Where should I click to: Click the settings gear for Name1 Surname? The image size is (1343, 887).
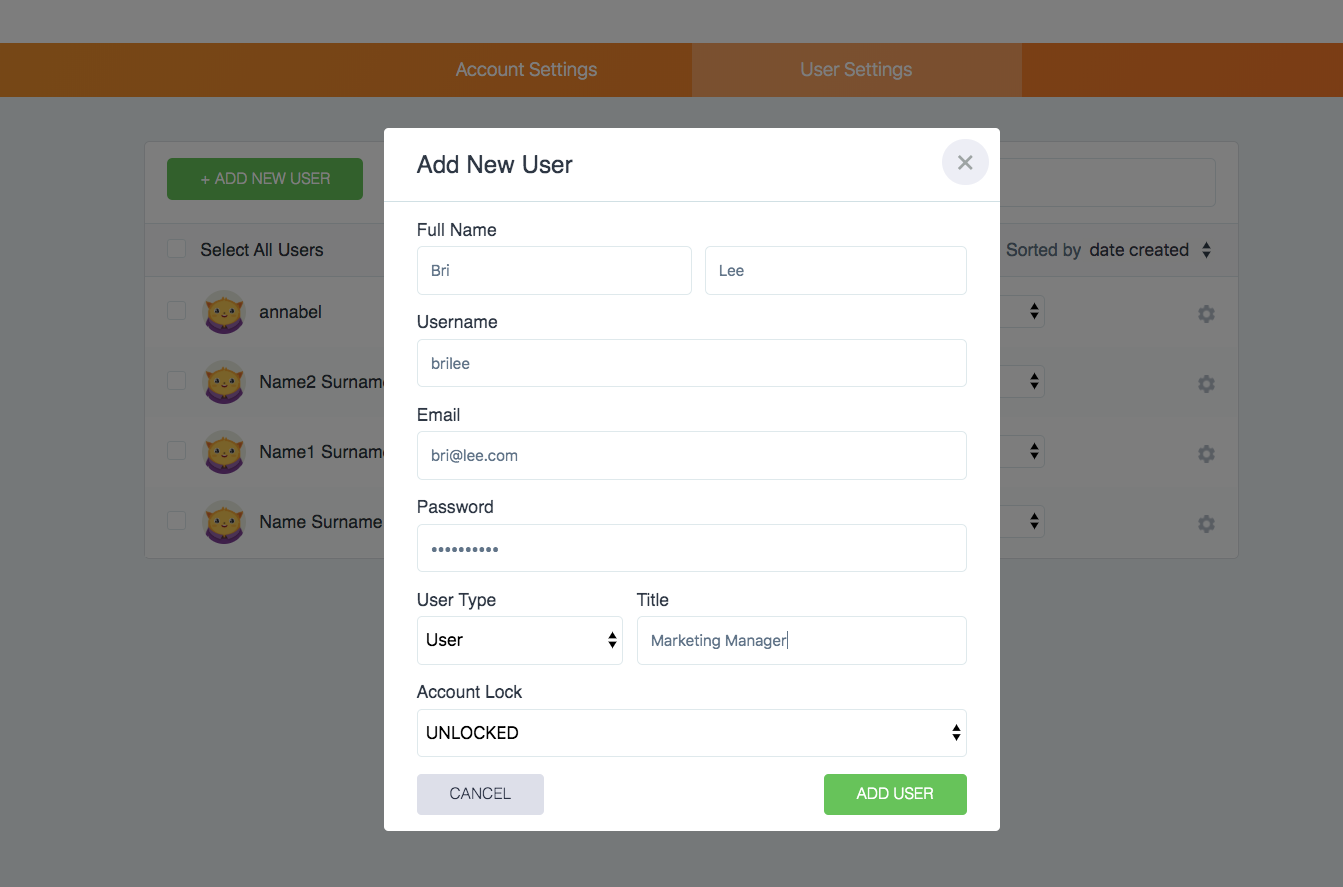[1206, 454]
